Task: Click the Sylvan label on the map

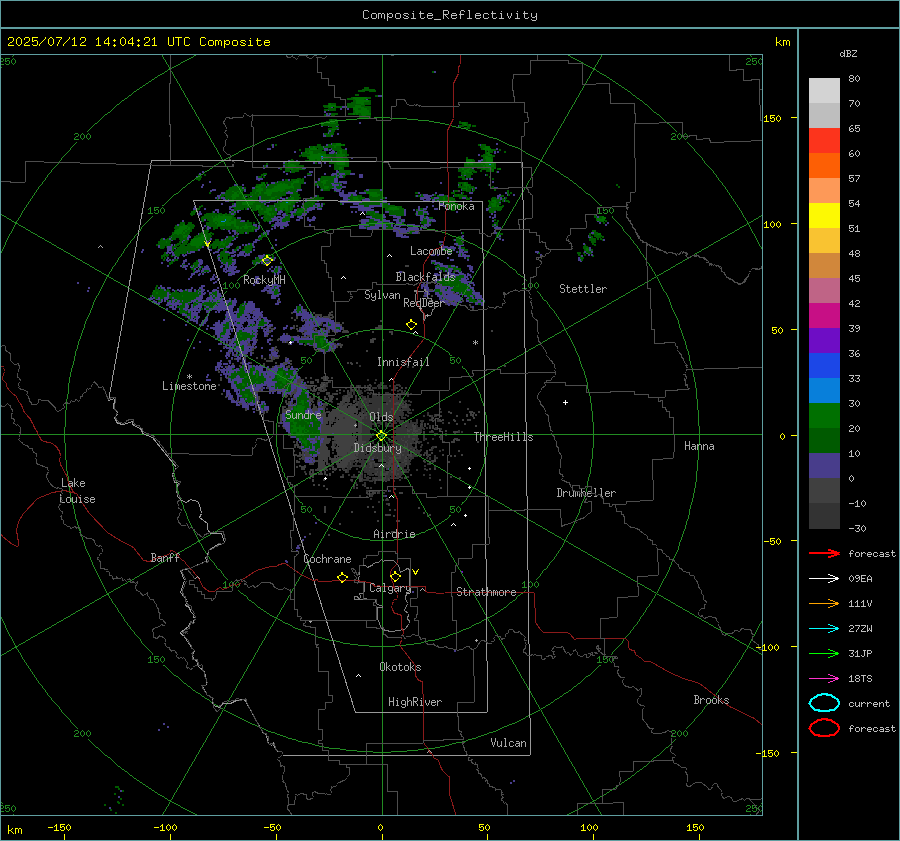Action: tap(382, 295)
